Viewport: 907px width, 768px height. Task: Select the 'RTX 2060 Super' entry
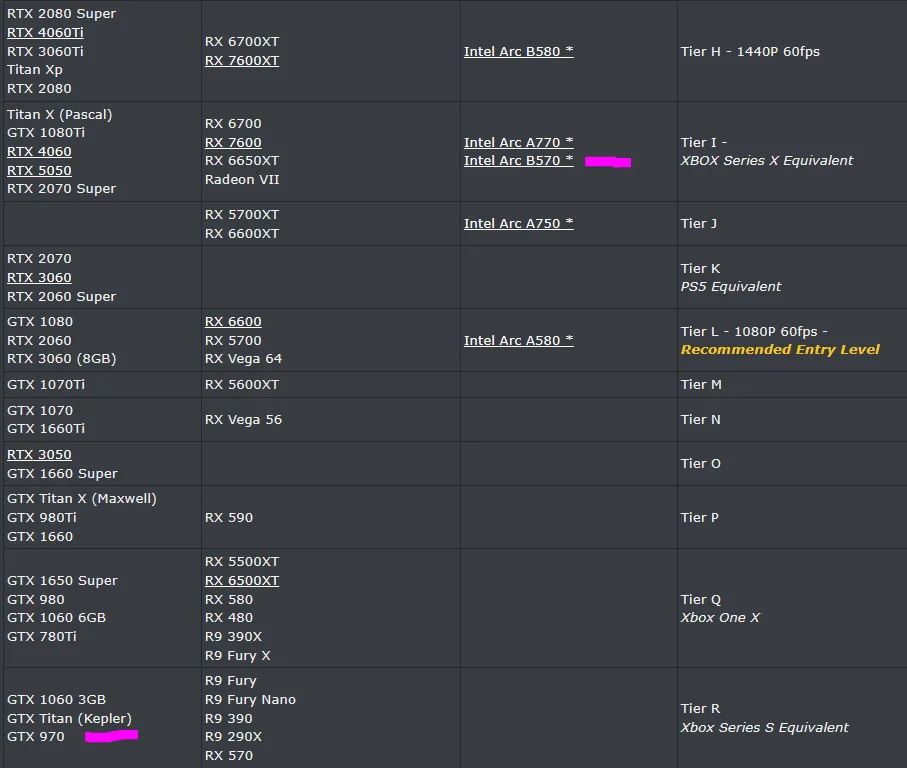[61, 297]
